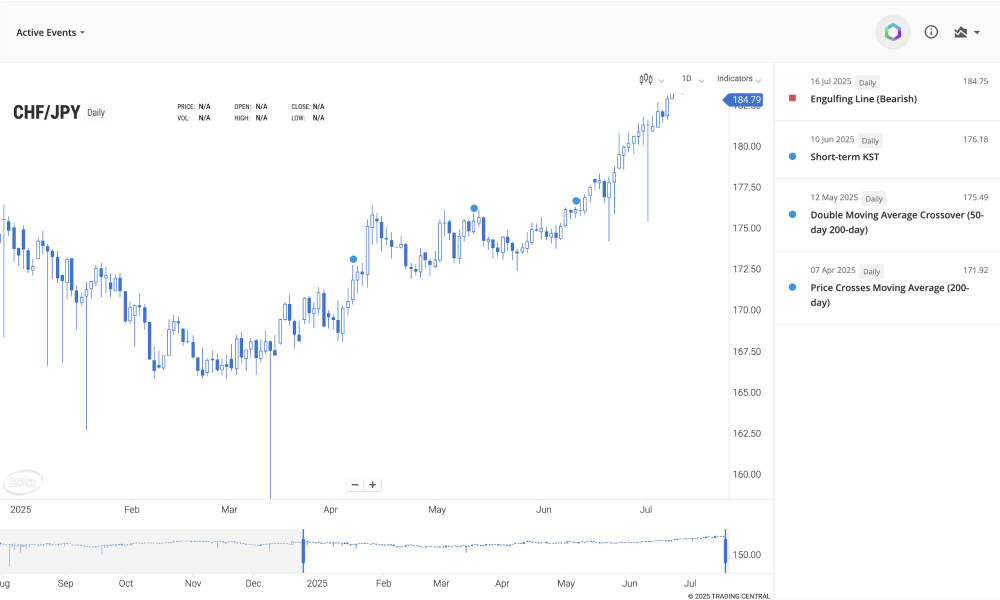
Task: Click the colorful hexagon Trading Central logo
Action: click(892, 31)
